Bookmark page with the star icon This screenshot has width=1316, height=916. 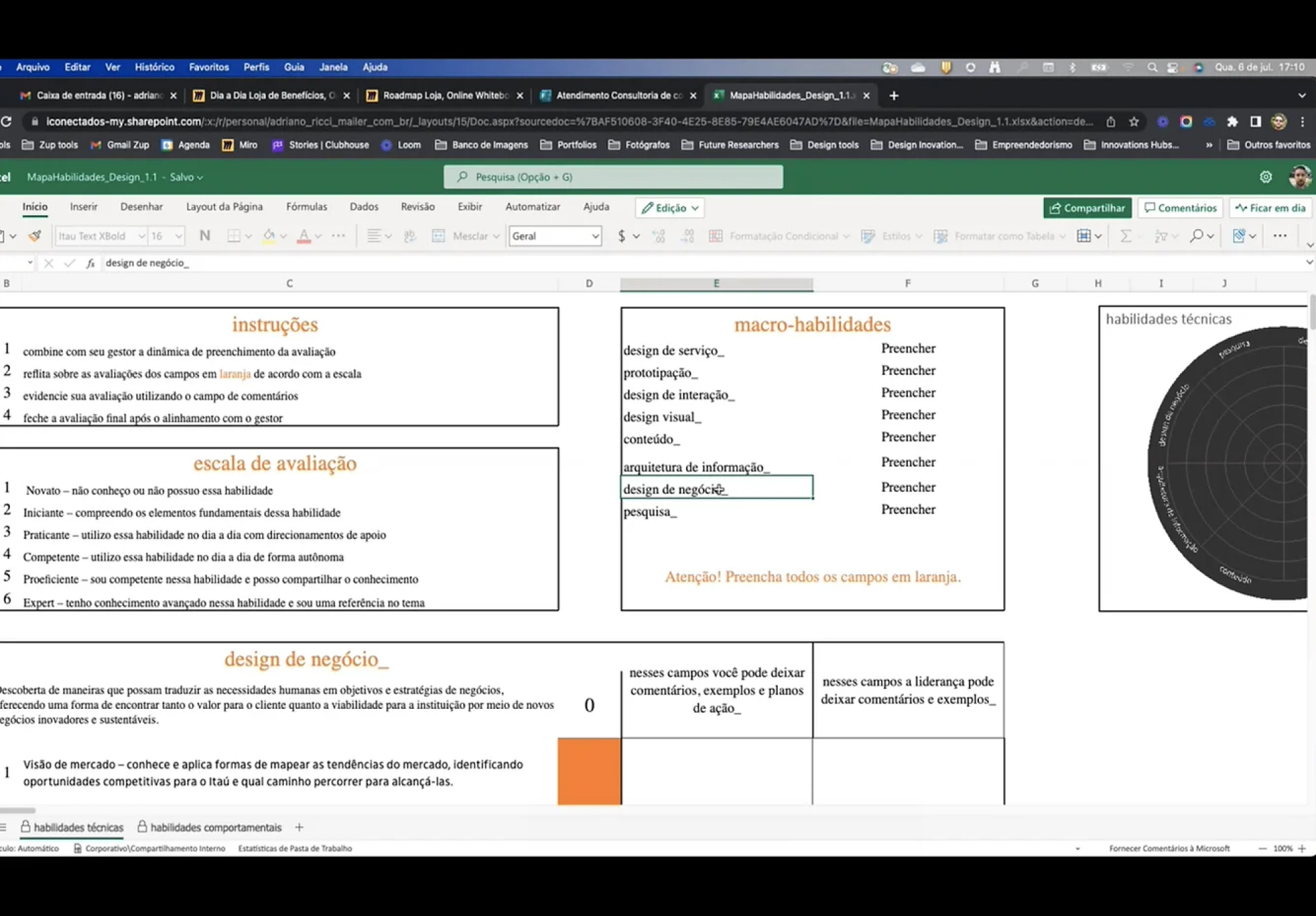(1133, 121)
